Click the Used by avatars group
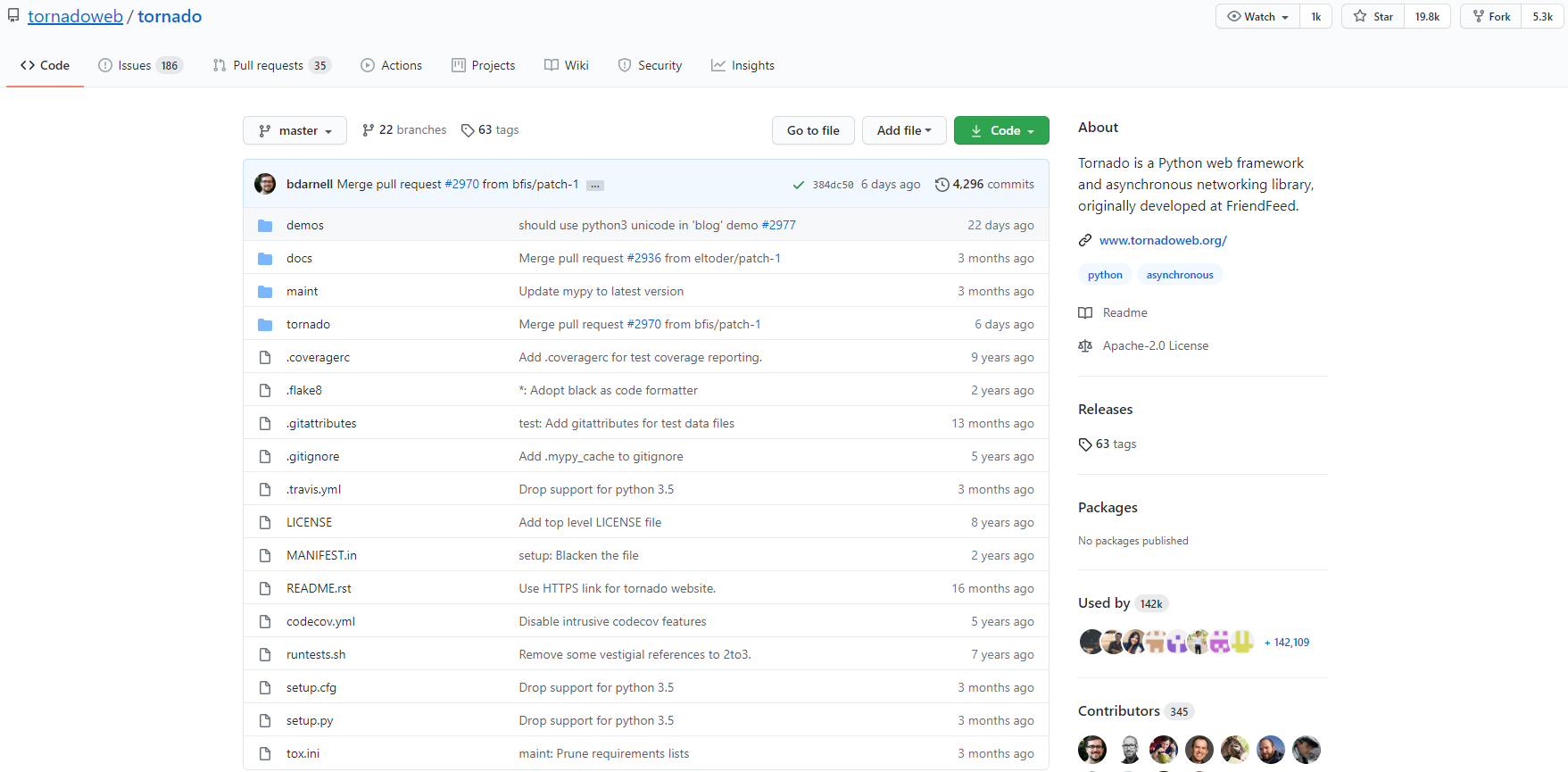 pos(1166,642)
